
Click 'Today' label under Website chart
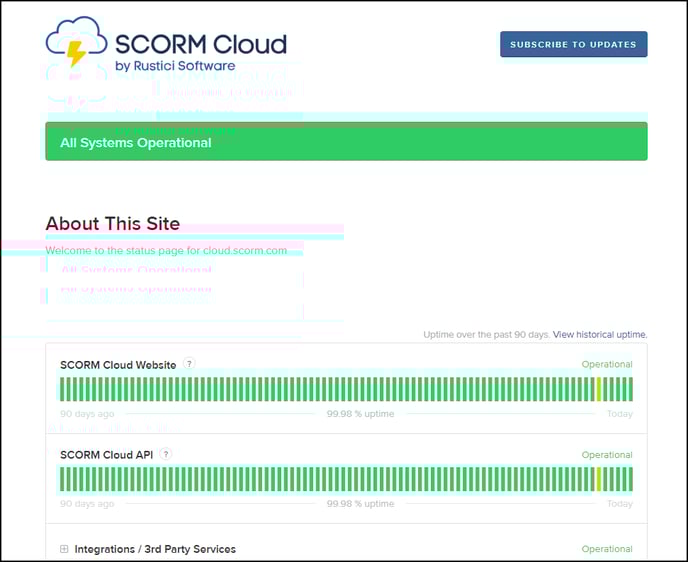pos(620,414)
